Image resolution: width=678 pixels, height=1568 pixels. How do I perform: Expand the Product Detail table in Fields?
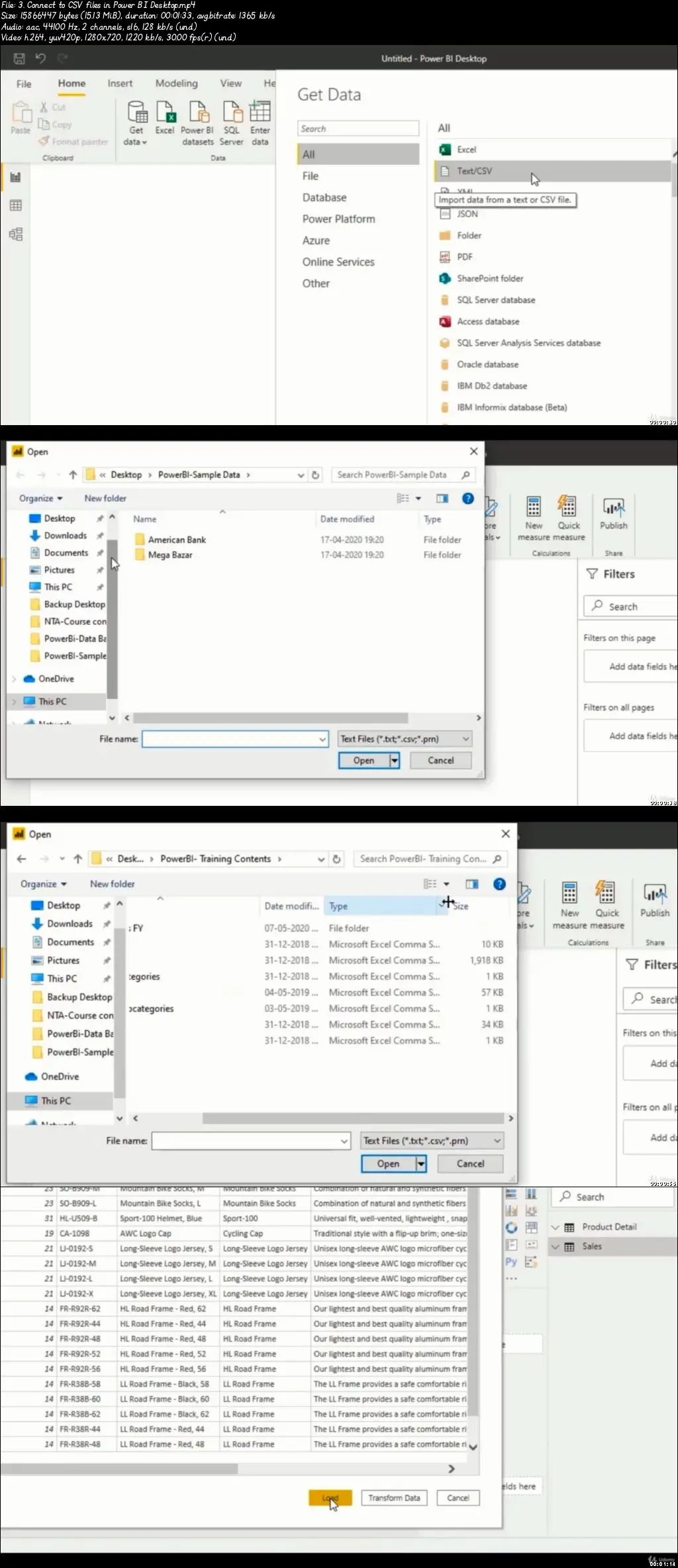pyautogui.click(x=555, y=1227)
